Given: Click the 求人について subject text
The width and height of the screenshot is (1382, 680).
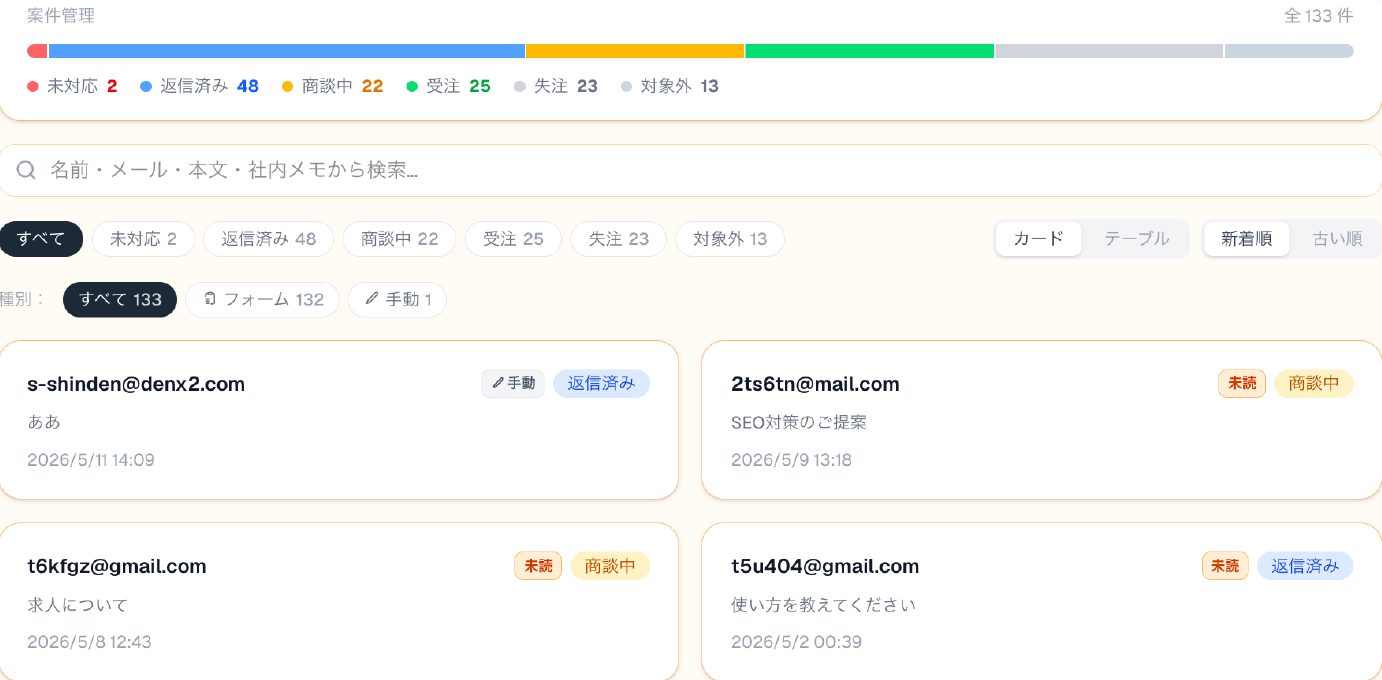Looking at the screenshot, I should click(x=78, y=605).
